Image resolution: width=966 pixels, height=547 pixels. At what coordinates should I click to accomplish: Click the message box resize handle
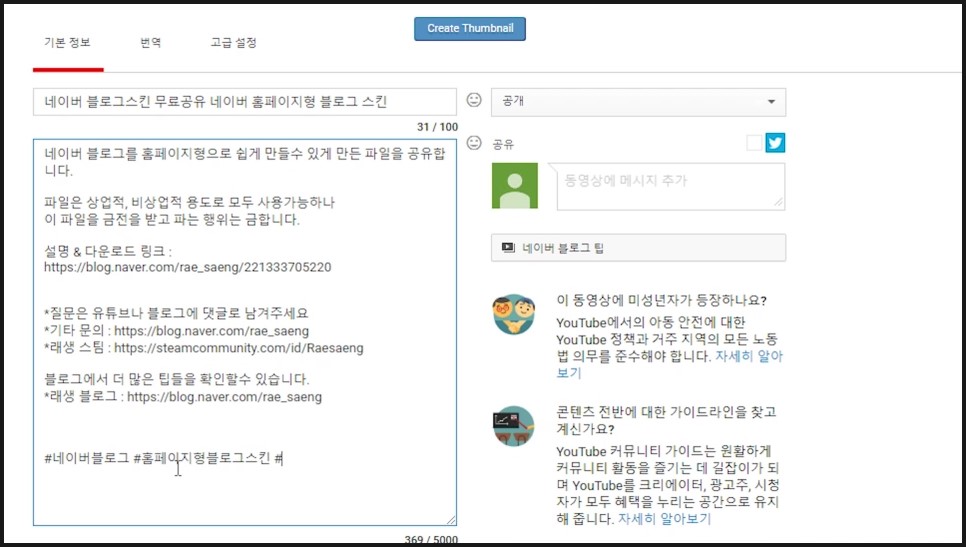click(779, 202)
